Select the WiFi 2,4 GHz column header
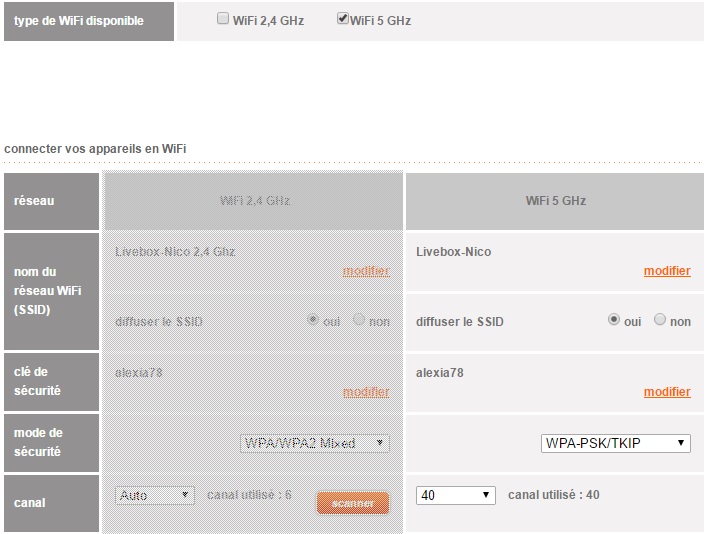The height and width of the screenshot is (534, 710). point(254,200)
